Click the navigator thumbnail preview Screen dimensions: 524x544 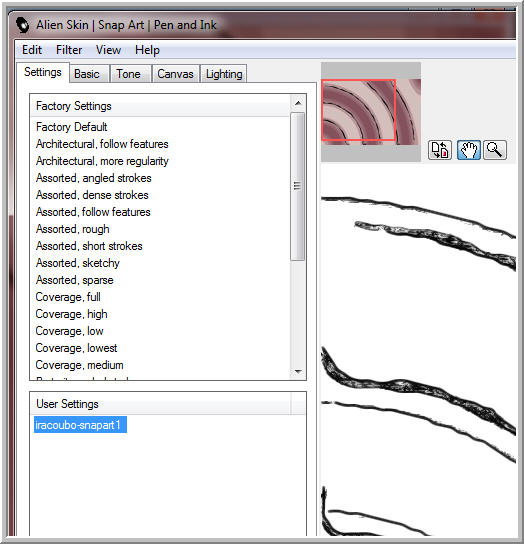(371, 112)
